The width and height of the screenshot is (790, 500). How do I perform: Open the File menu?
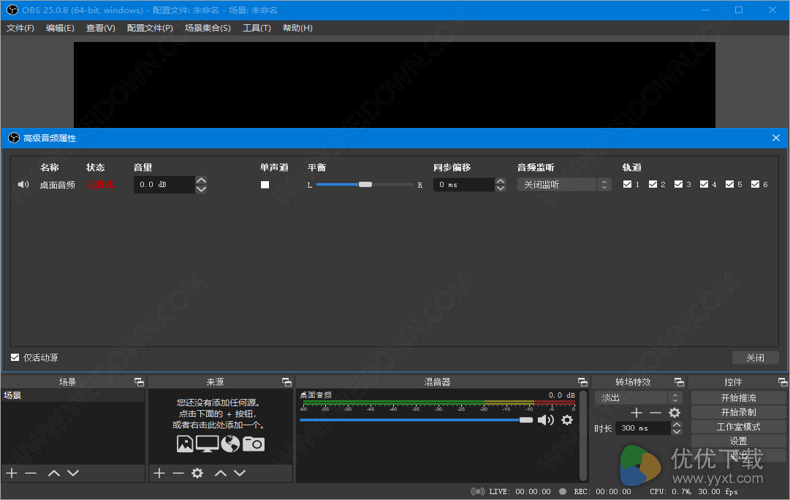click(x=20, y=28)
